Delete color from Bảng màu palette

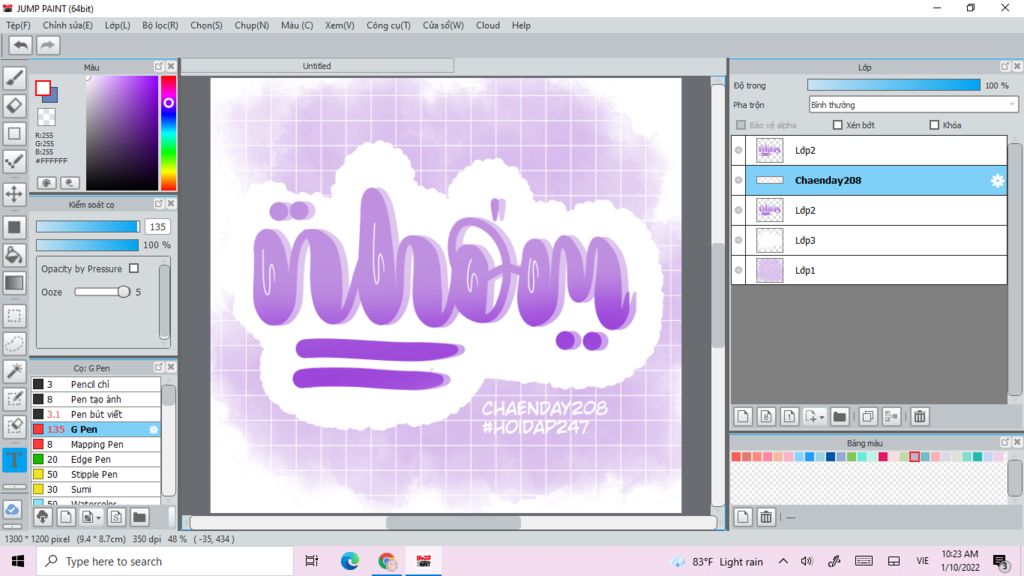766,517
